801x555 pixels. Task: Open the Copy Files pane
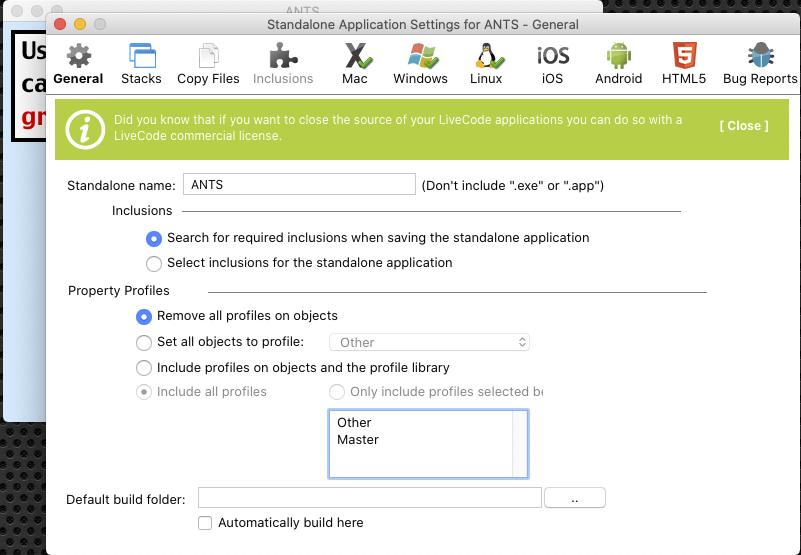(208, 63)
